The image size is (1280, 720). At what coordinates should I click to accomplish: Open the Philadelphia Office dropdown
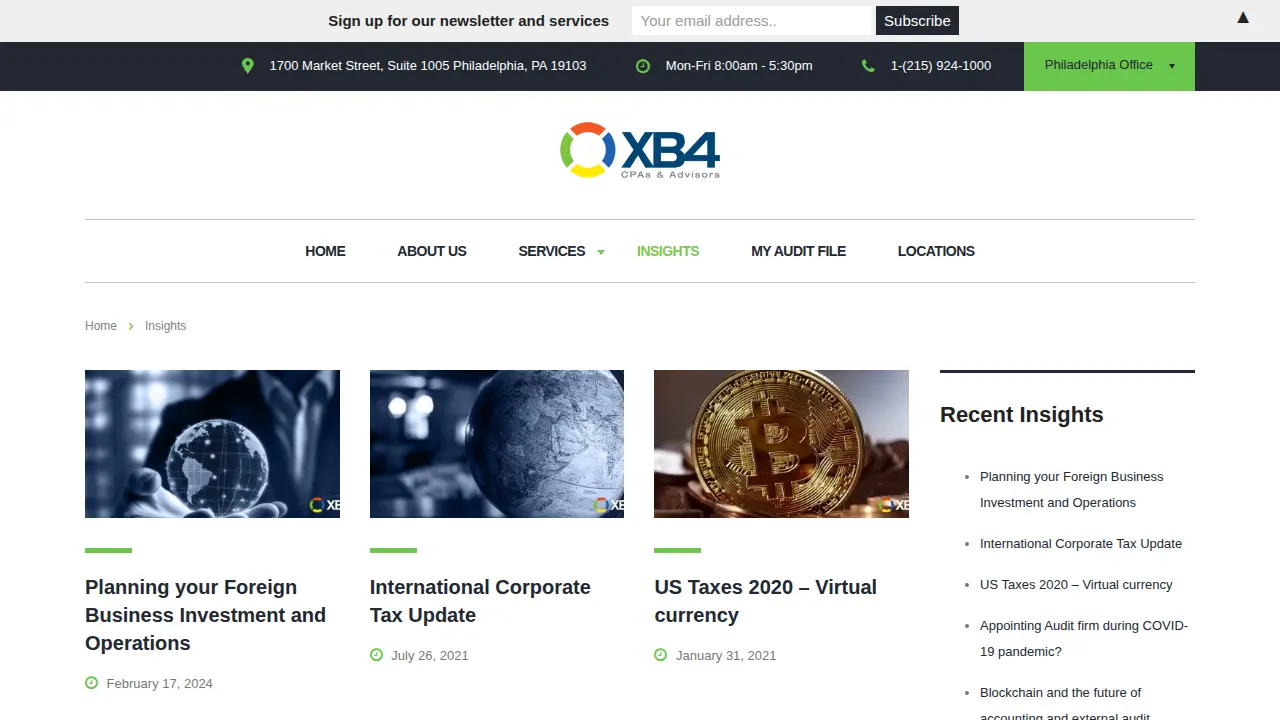pos(1109,66)
